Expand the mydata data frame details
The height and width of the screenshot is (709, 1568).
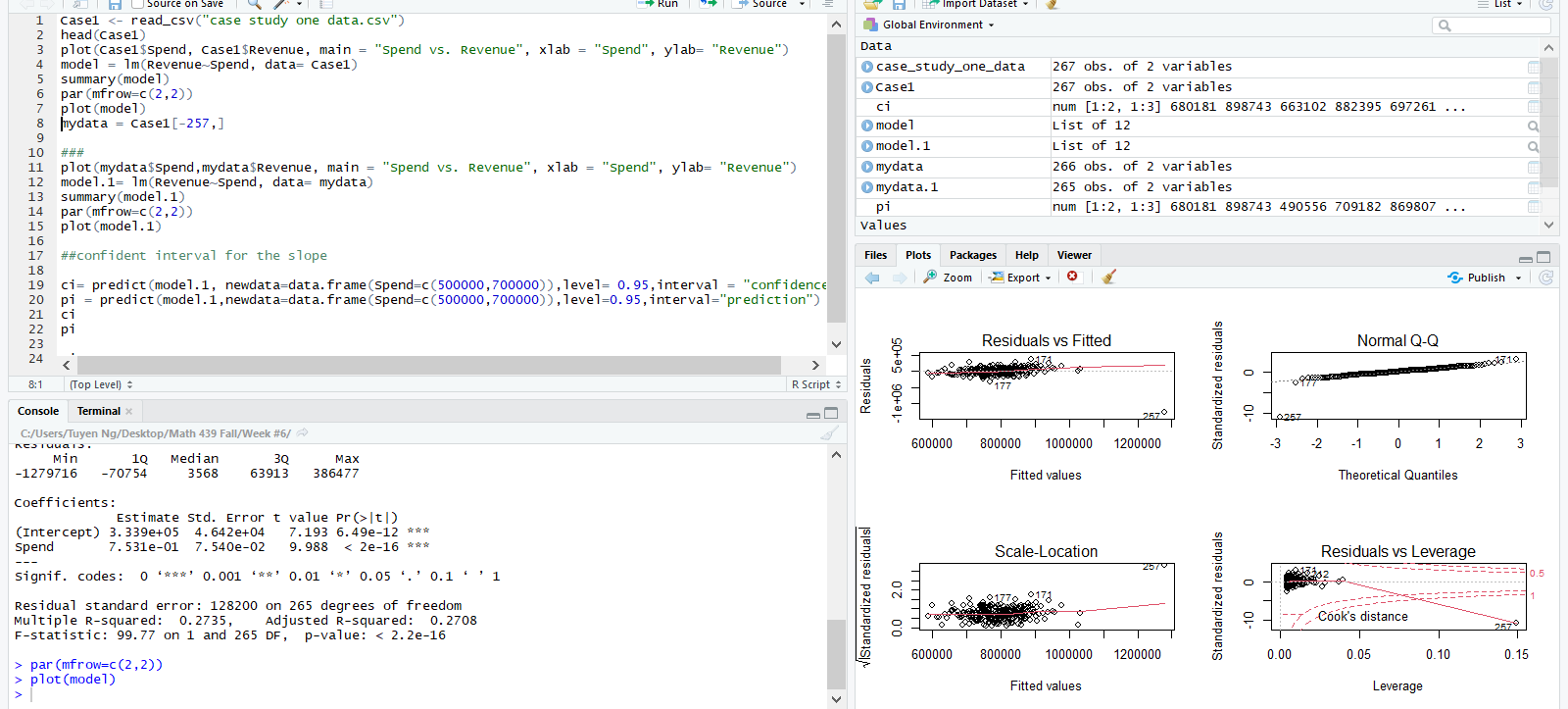(x=867, y=167)
